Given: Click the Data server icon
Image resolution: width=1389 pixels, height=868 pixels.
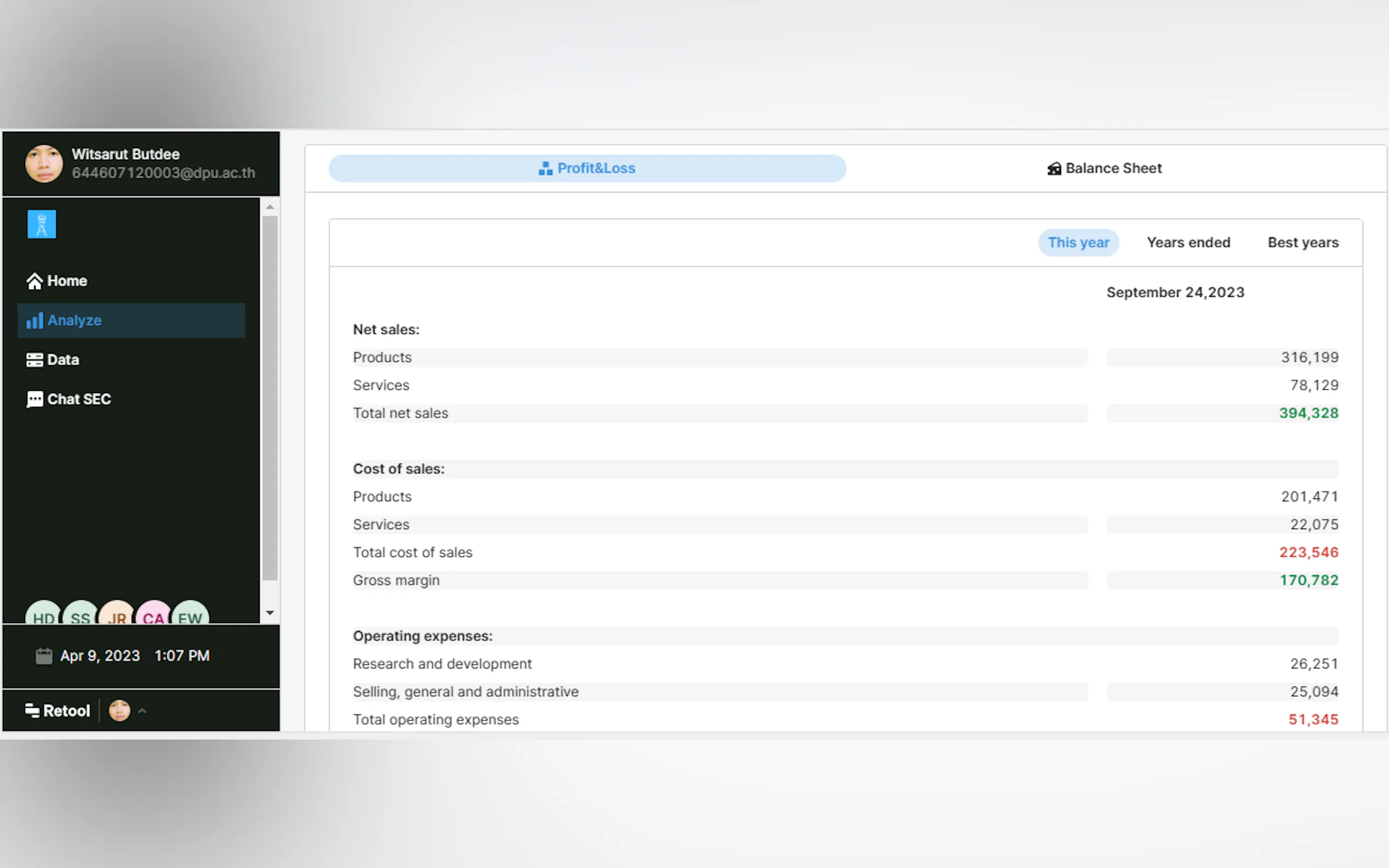Looking at the screenshot, I should pyautogui.click(x=34, y=360).
